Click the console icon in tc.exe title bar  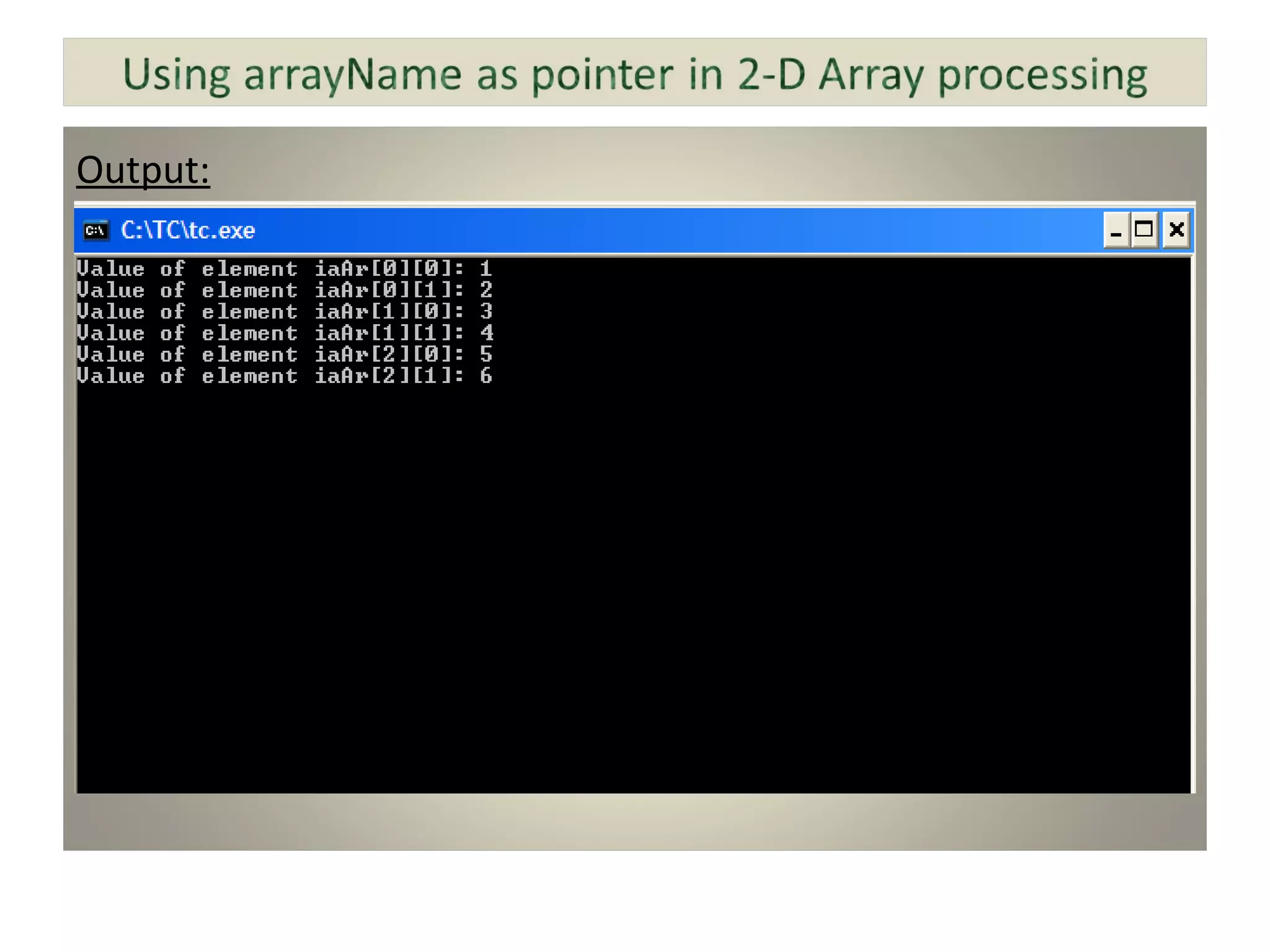tap(96, 231)
